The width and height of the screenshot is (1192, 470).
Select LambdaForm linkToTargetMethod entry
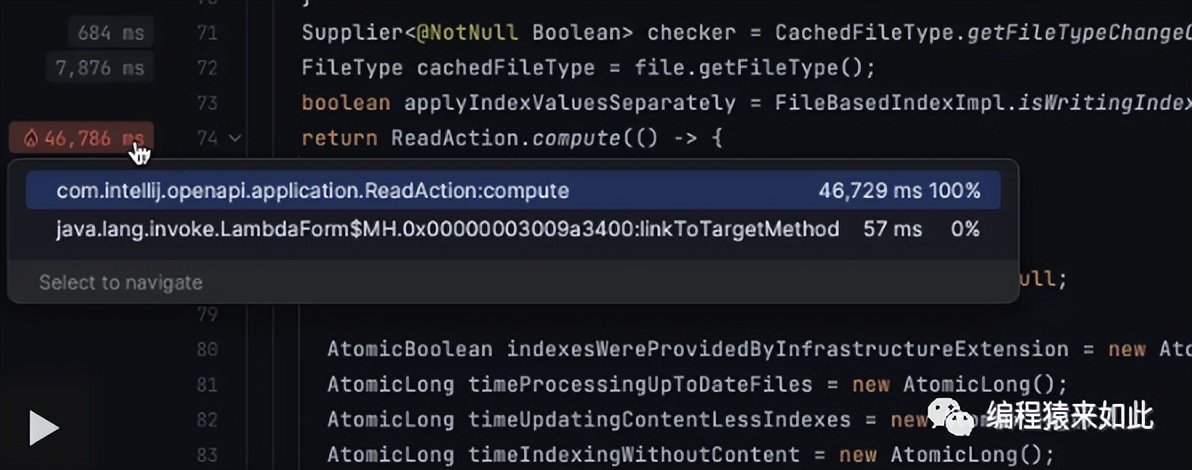pos(447,229)
